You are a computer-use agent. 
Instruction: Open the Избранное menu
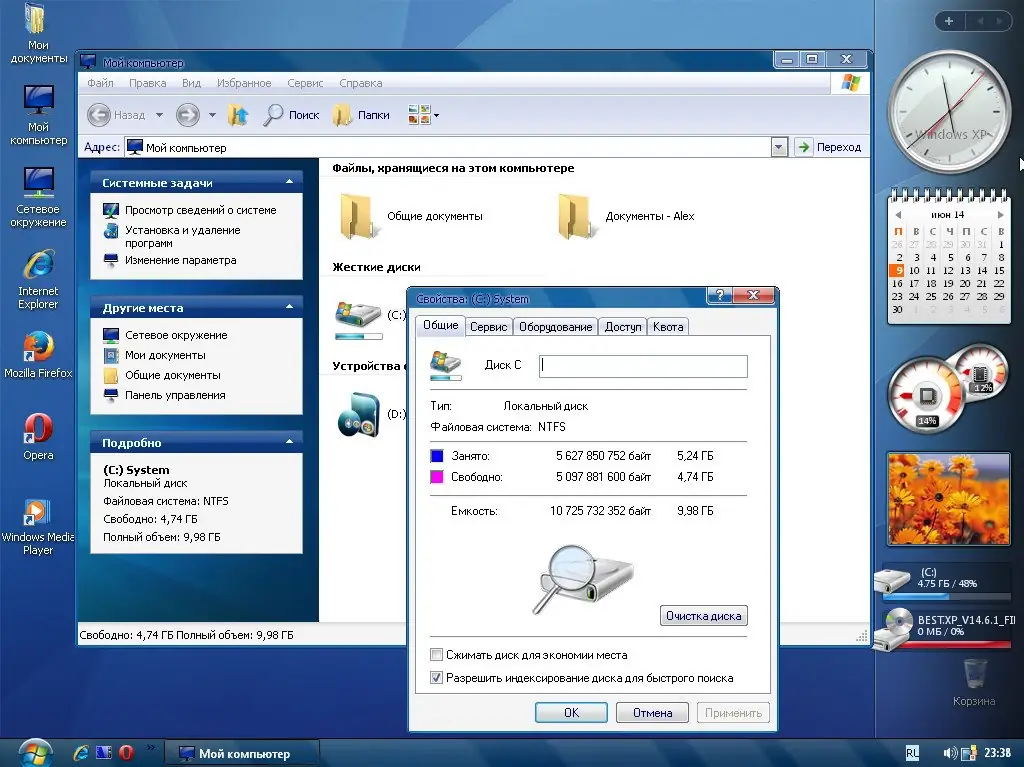pyautogui.click(x=244, y=83)
